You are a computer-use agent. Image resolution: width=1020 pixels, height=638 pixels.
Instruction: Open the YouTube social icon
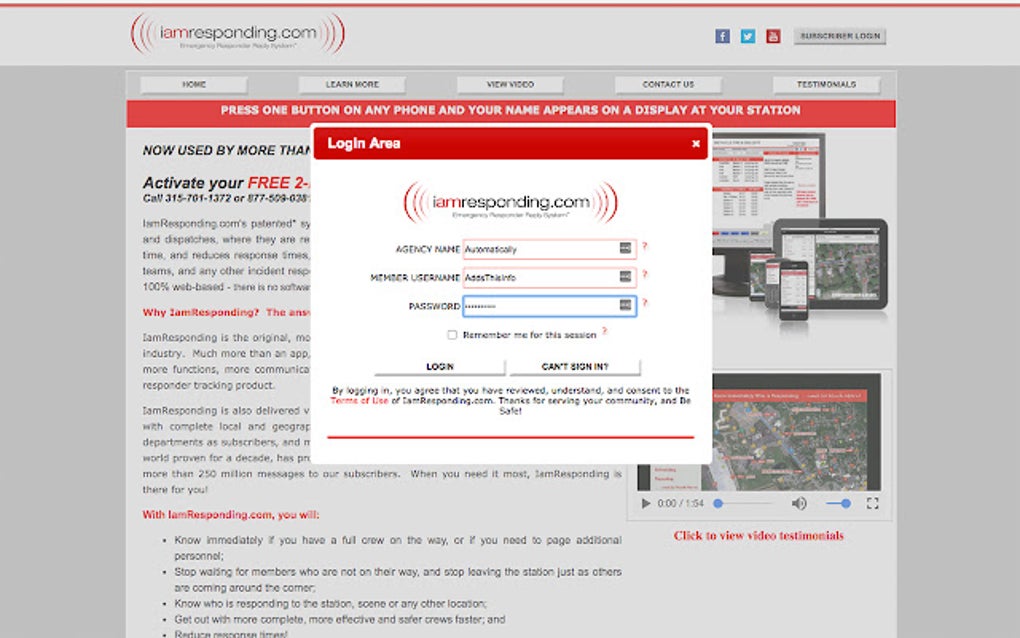(x=772, y=35)
